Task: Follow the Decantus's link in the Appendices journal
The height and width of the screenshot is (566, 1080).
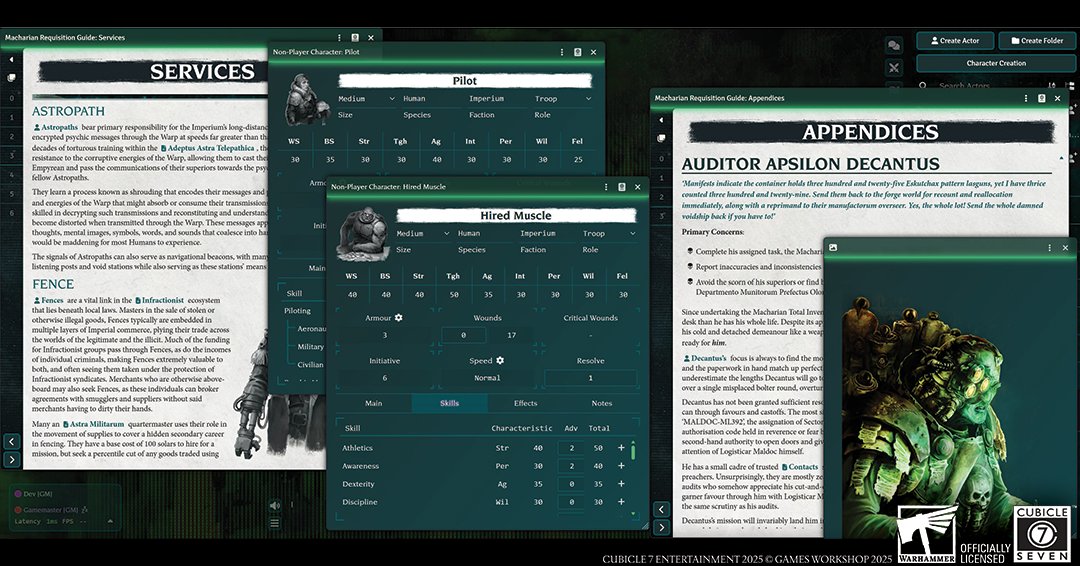Action: (705, 358)
